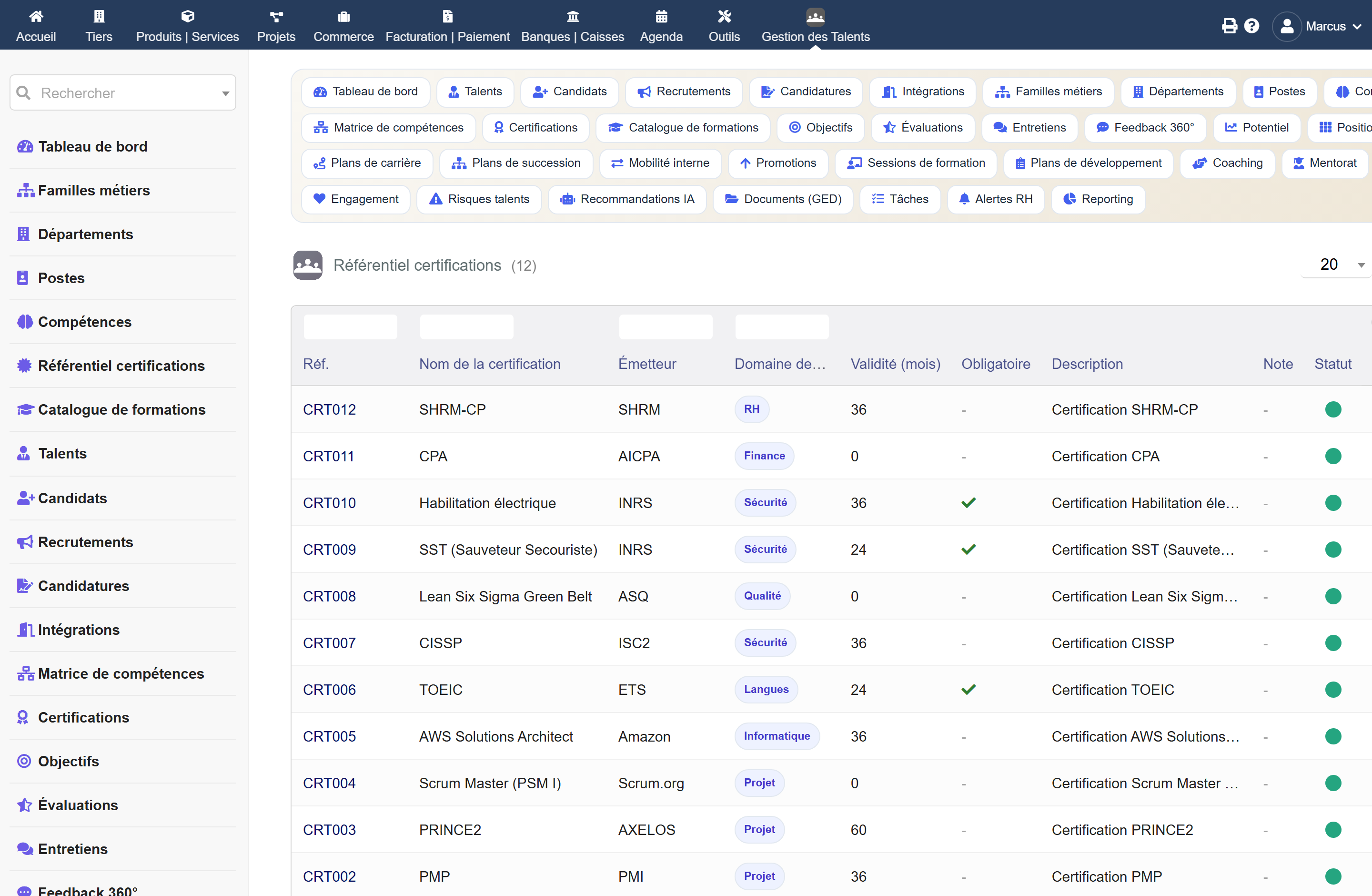Image resolution: width=1372 pixels, height=896 pixels.
Task: Click the Émetteur column filter field
Action: pos(665,327)
